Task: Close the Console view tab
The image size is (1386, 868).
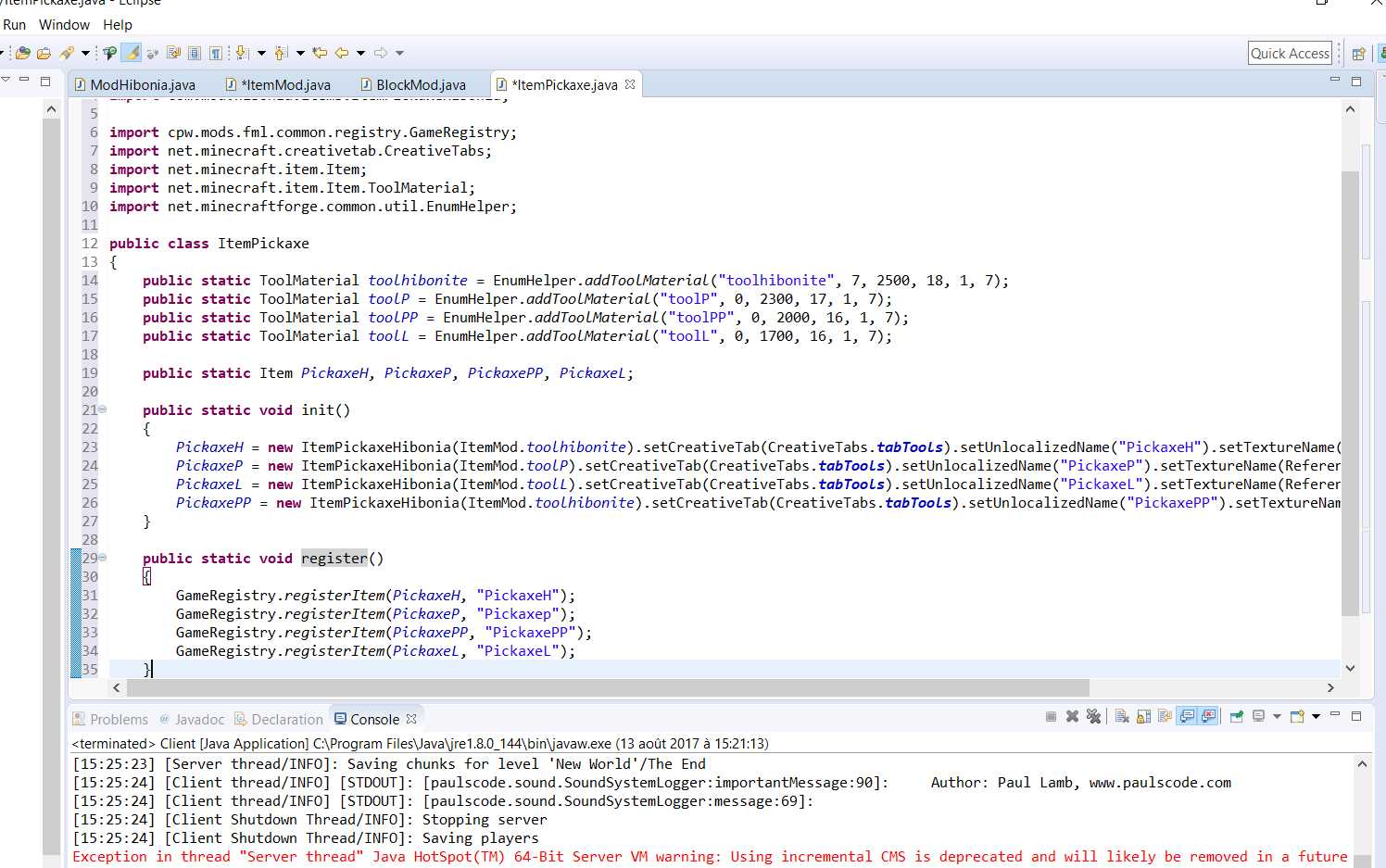Action: (x=411, y=719)
